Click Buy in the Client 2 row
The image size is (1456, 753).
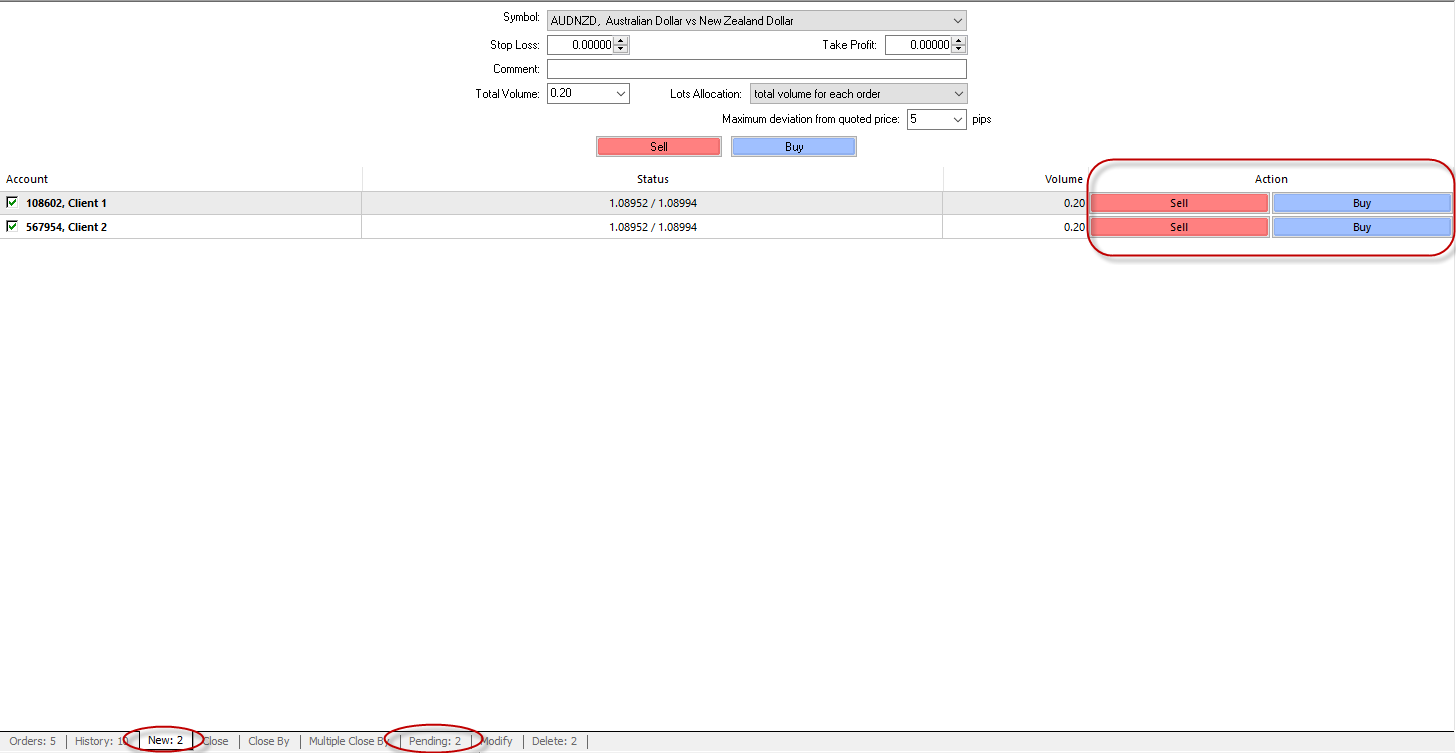[x=1361, y=227]
